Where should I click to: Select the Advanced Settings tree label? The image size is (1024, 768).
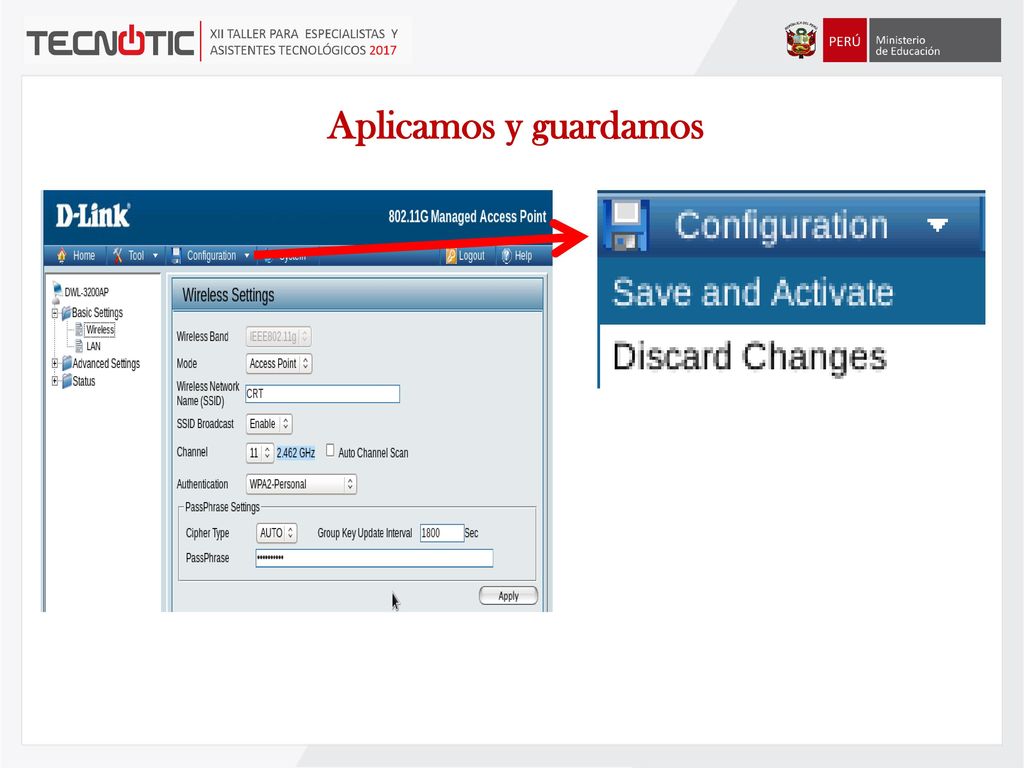coord(106,363)
